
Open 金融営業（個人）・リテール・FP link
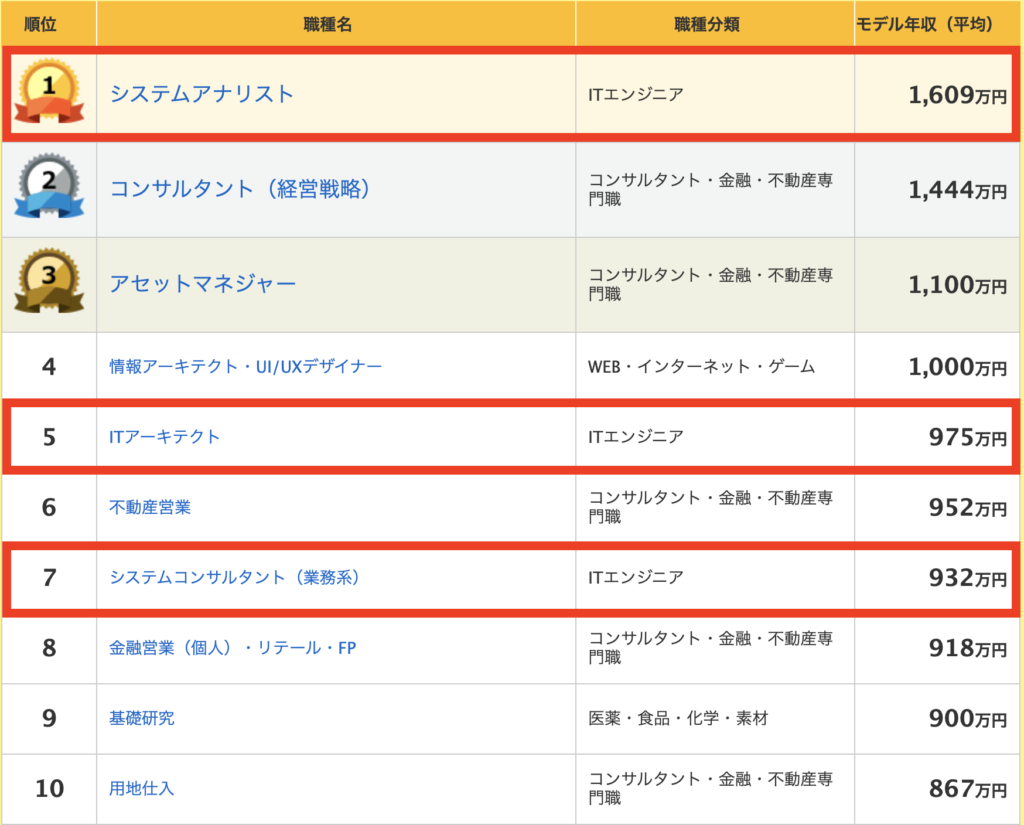click(x=232, y=648)
